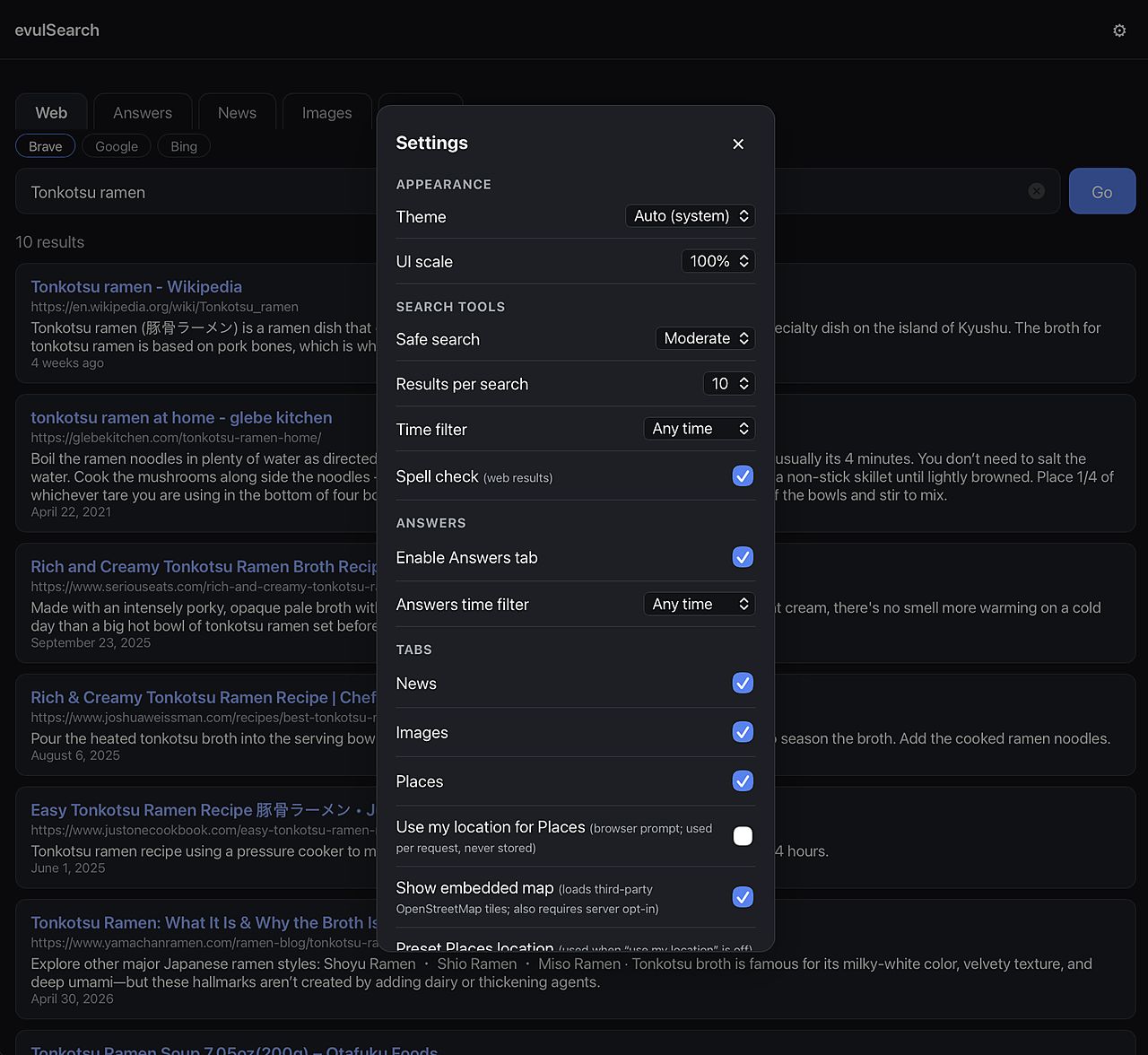Open the Tonkotsu ramen - Wikipedia link
Image resolution: width=1148 pixels, height=1055 pixels.
[136, 287]
